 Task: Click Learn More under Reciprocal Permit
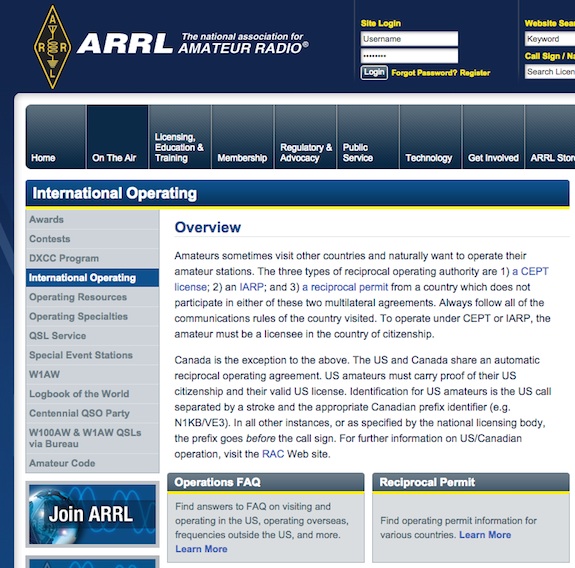pos(485,535)
